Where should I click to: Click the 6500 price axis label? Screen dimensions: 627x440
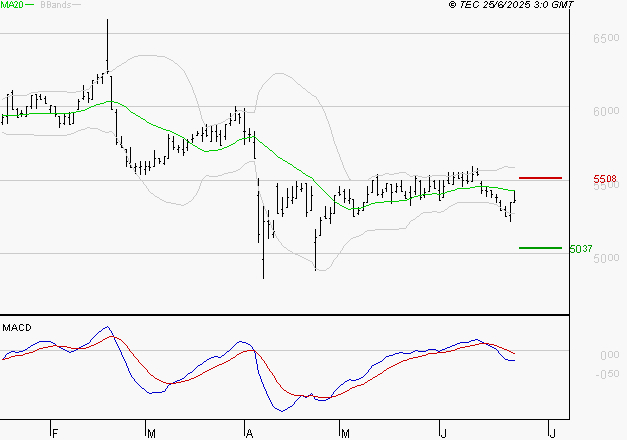606,38
